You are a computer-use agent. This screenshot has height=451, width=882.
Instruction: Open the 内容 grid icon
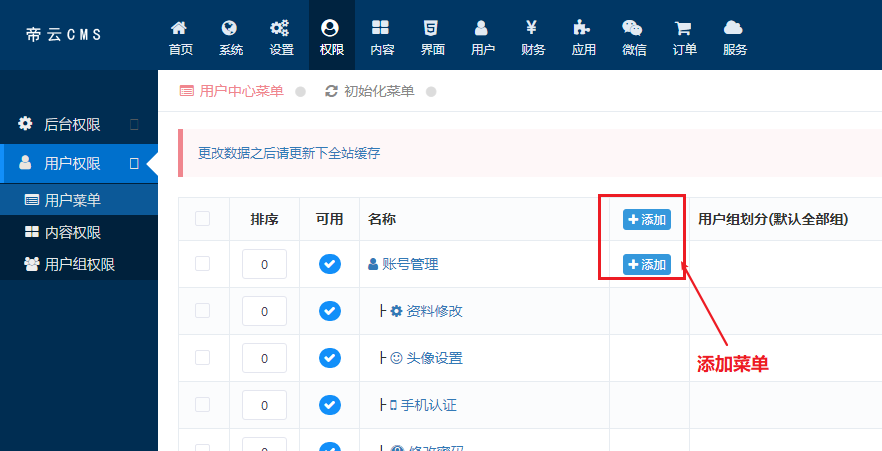(x=382, y=28)
